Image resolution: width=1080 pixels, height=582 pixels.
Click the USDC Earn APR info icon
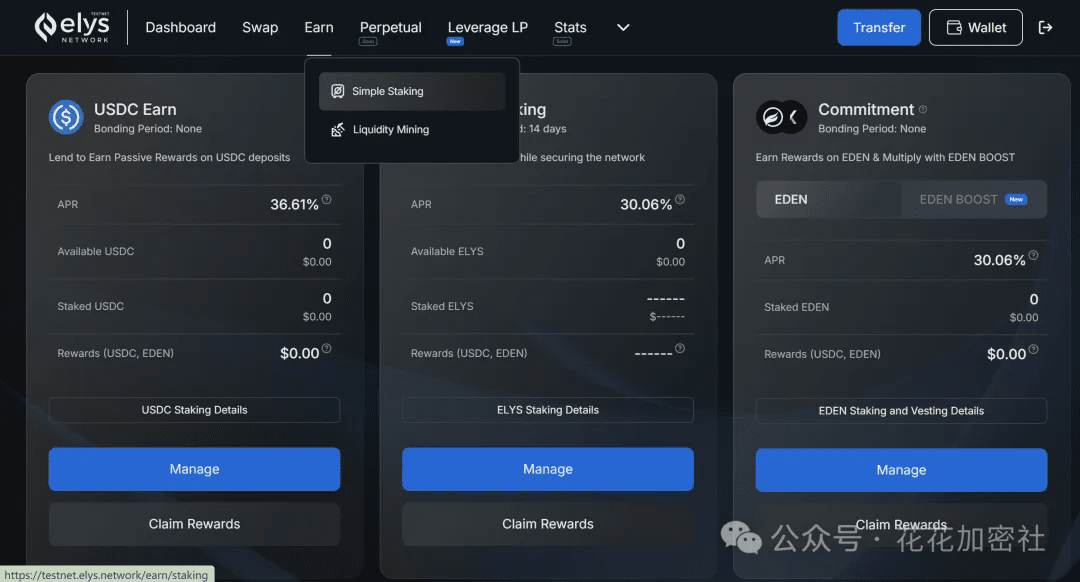[326, 199]
